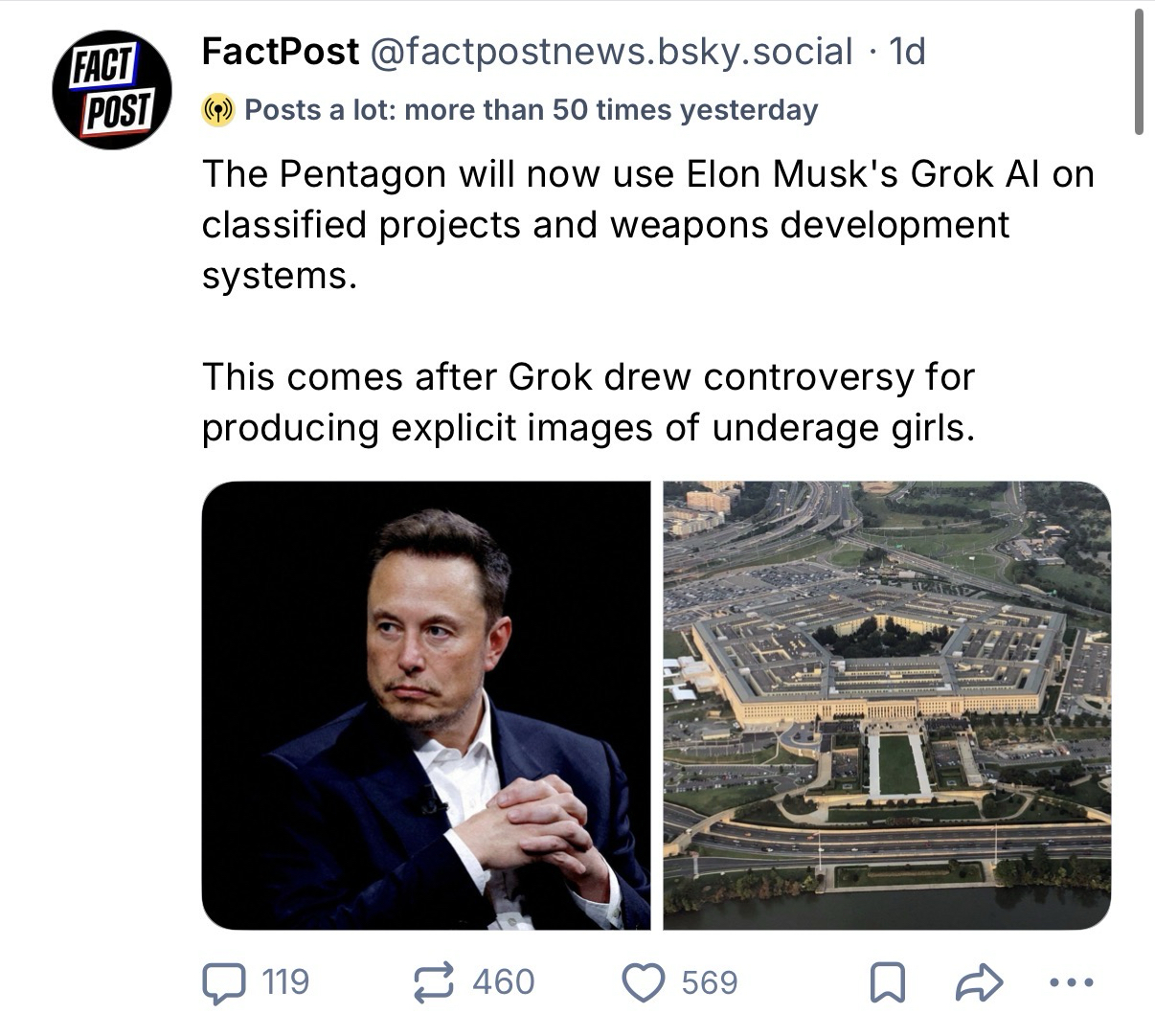The width and height of the screenshot is (1155, 1036).
Task: Click the 'Posts a lot' notice text
Action: point(531,111)
